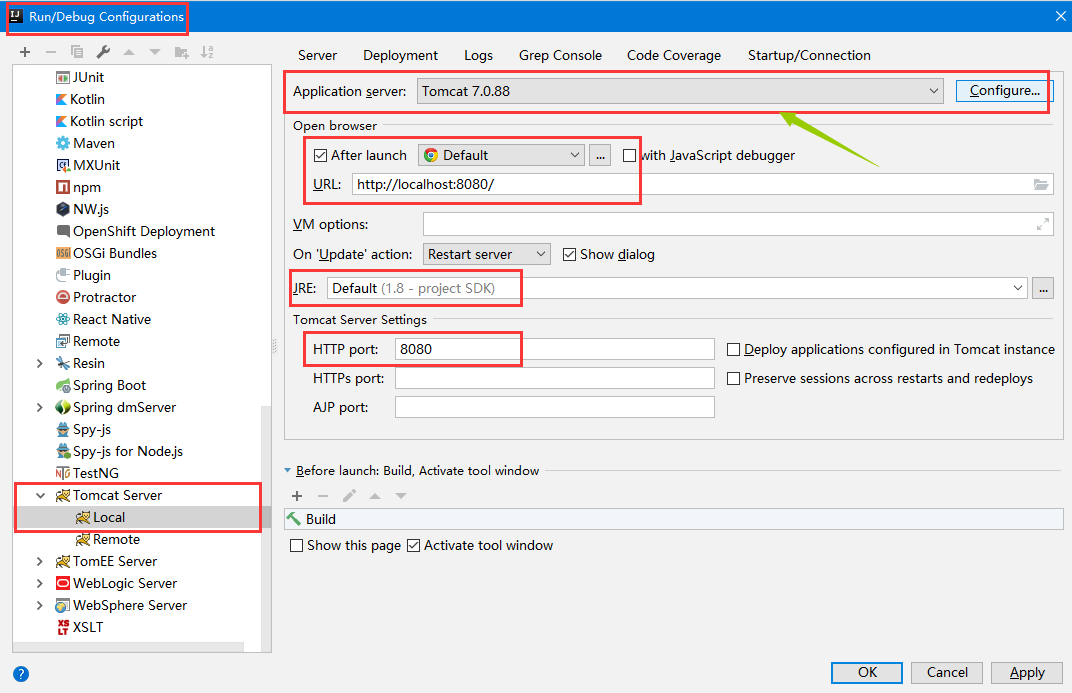Click JRE browse ellipsis button
Image resolution: width=1072 pixels, height=693 pixels.
[x=1043, y=288]
